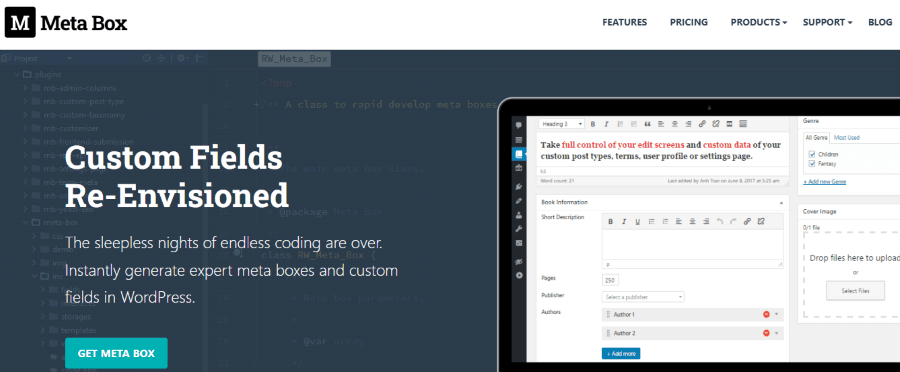This screenshot has height=372, width=900.
Task: Click Bulleted list in Short Description toolbar
Action: 651,222
